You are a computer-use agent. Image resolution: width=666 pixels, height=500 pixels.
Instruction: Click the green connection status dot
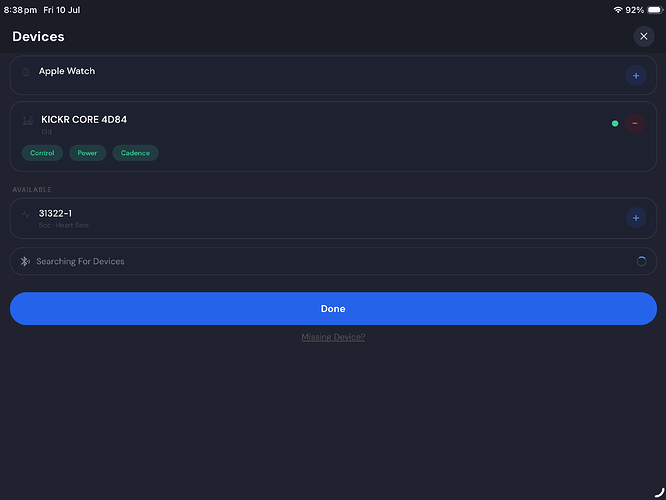coord(615,124)
